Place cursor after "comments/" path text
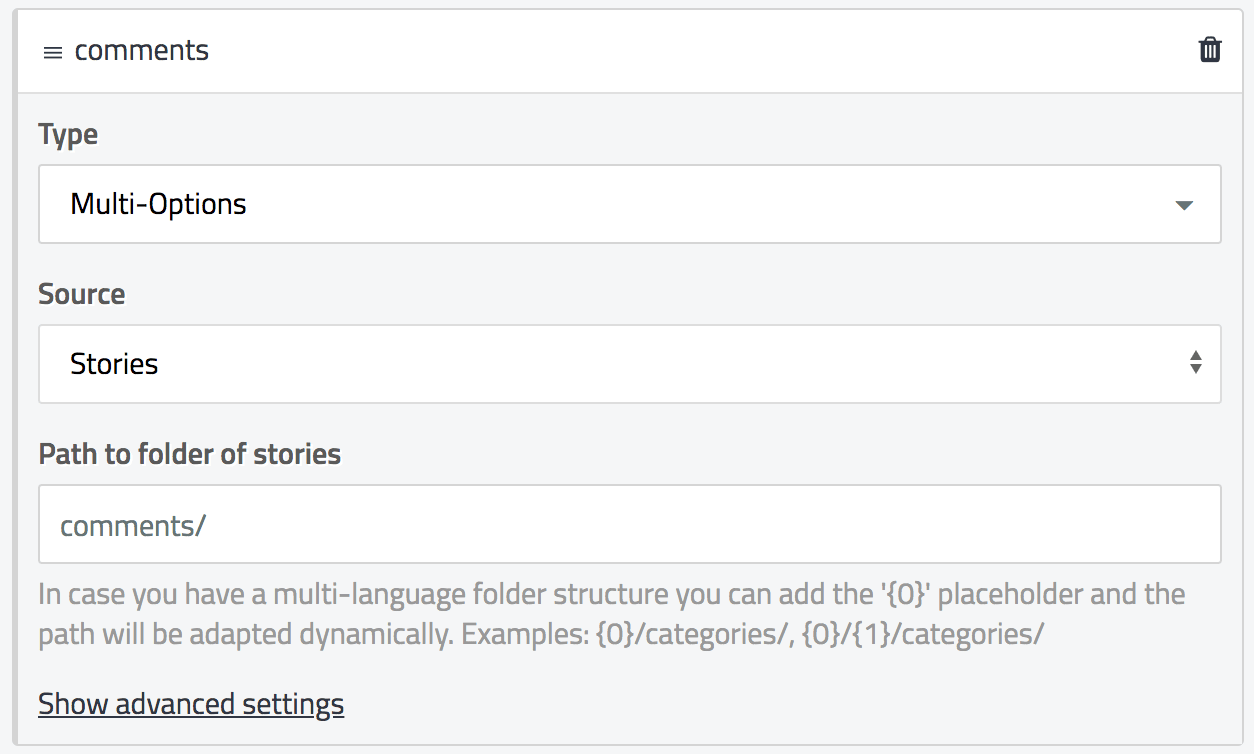 [207, 525]
